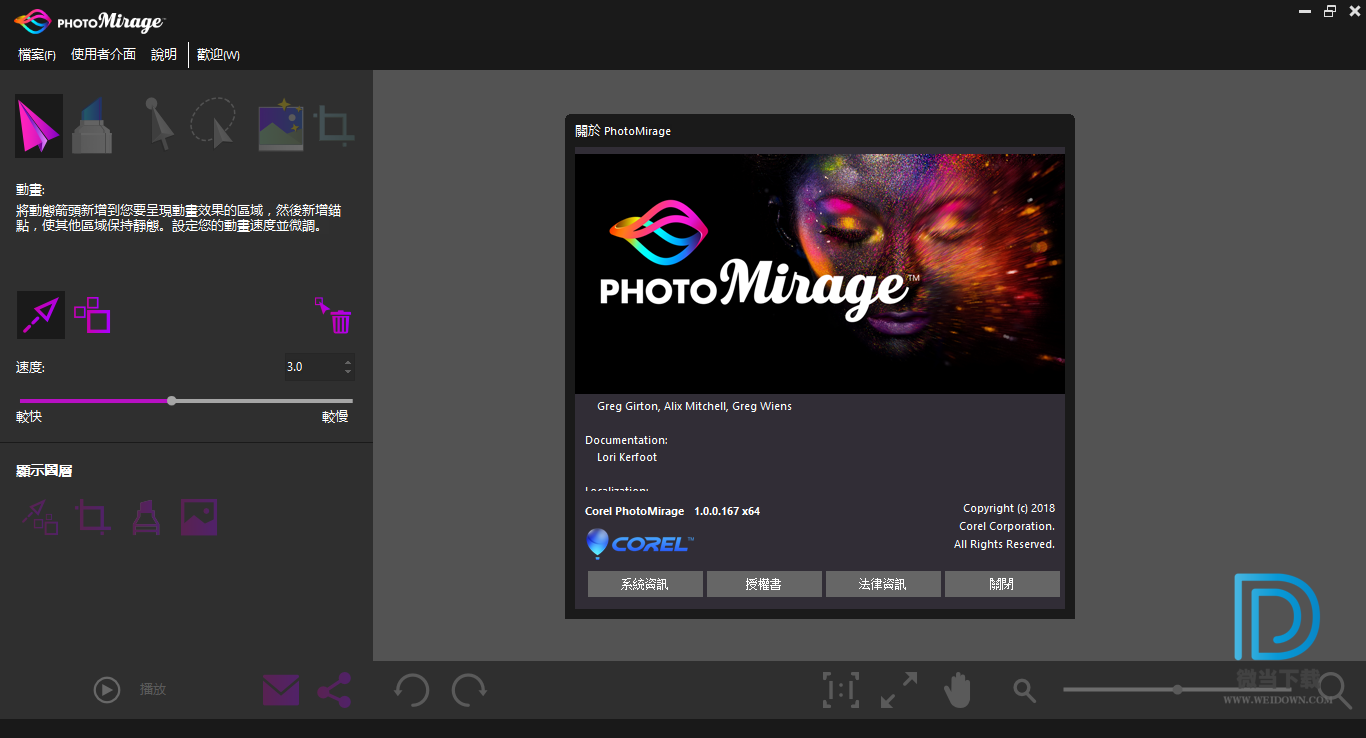Viewport: 1366px width, 738px height.
Task: Select the Pan hand tool
Action: point(958,690)
